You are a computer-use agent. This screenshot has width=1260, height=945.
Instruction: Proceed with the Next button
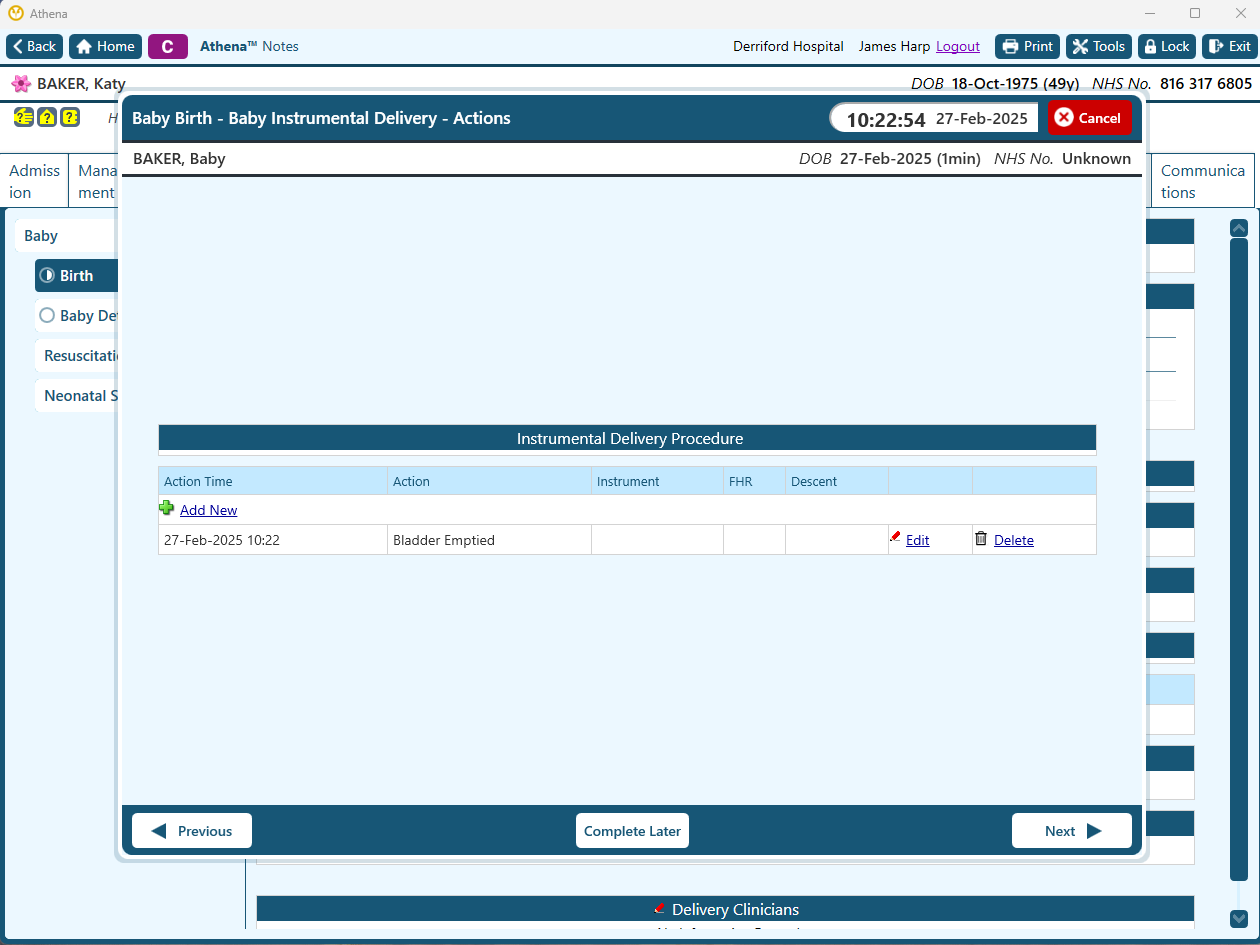1072,831
